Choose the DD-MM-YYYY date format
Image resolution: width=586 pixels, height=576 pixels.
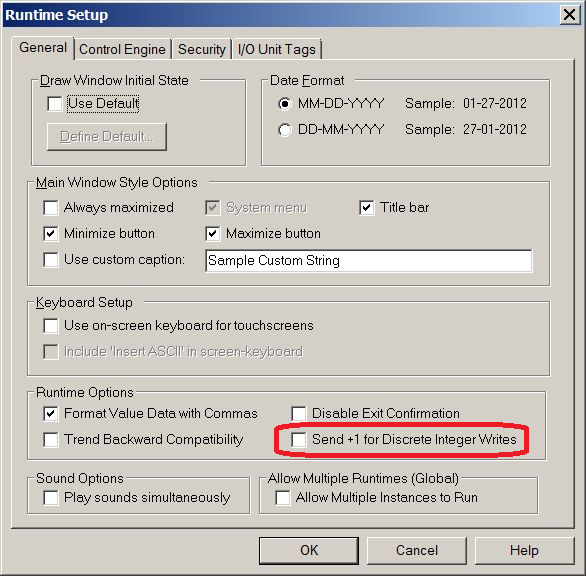[x=285, y=130]
